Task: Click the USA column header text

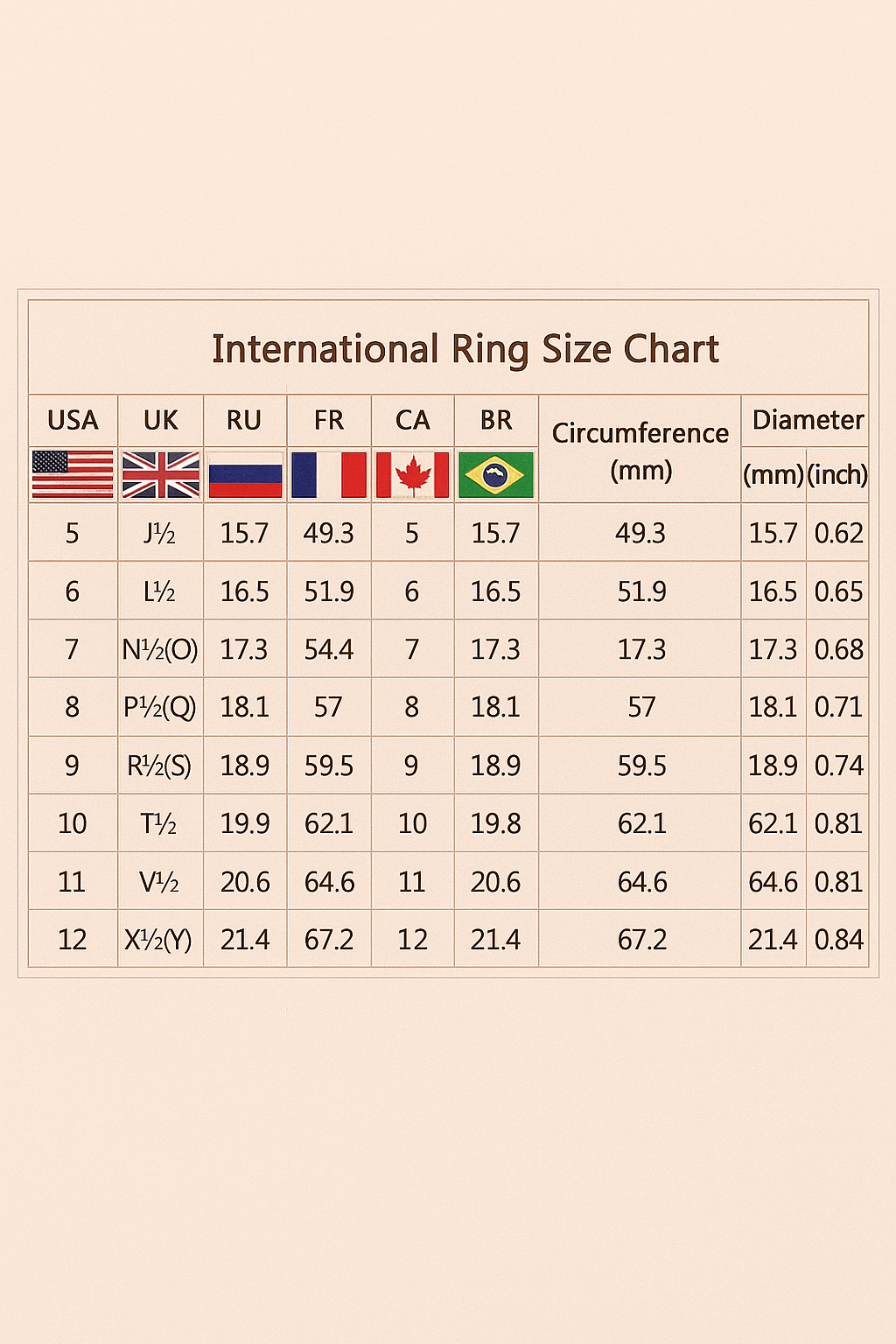Action: [x=73, y=420]
